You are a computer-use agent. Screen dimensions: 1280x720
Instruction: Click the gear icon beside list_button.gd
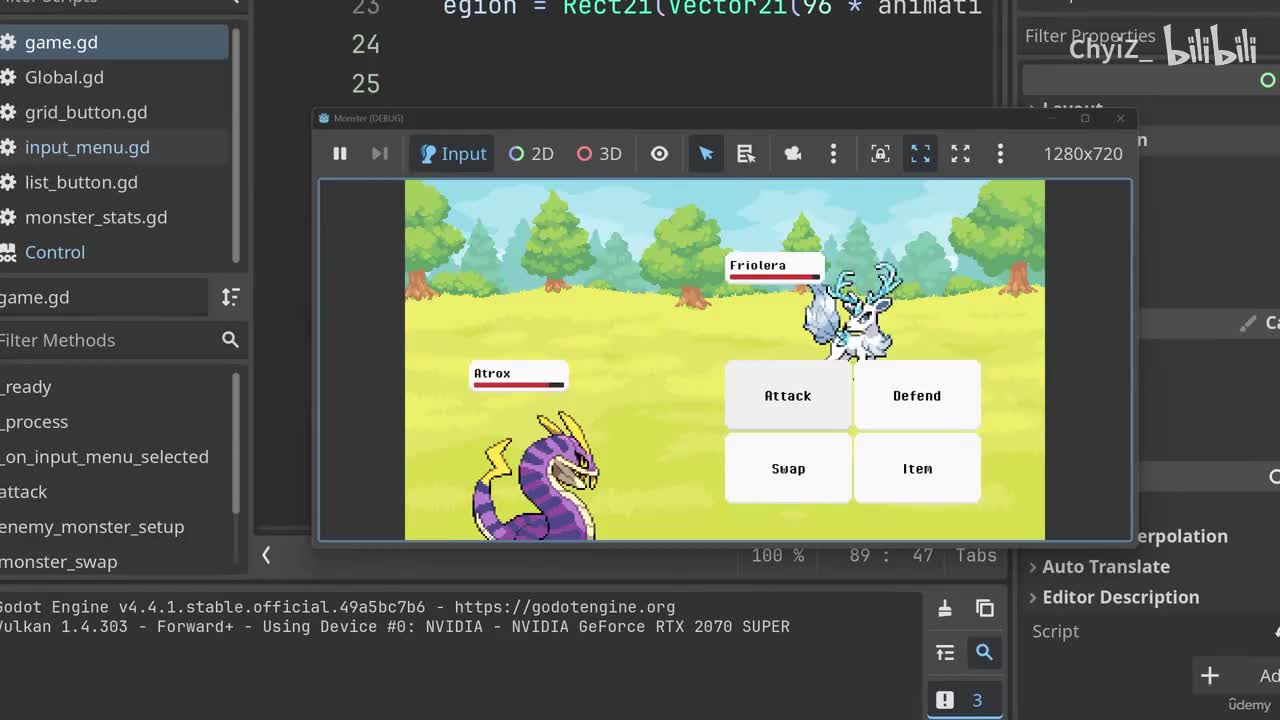8,182
